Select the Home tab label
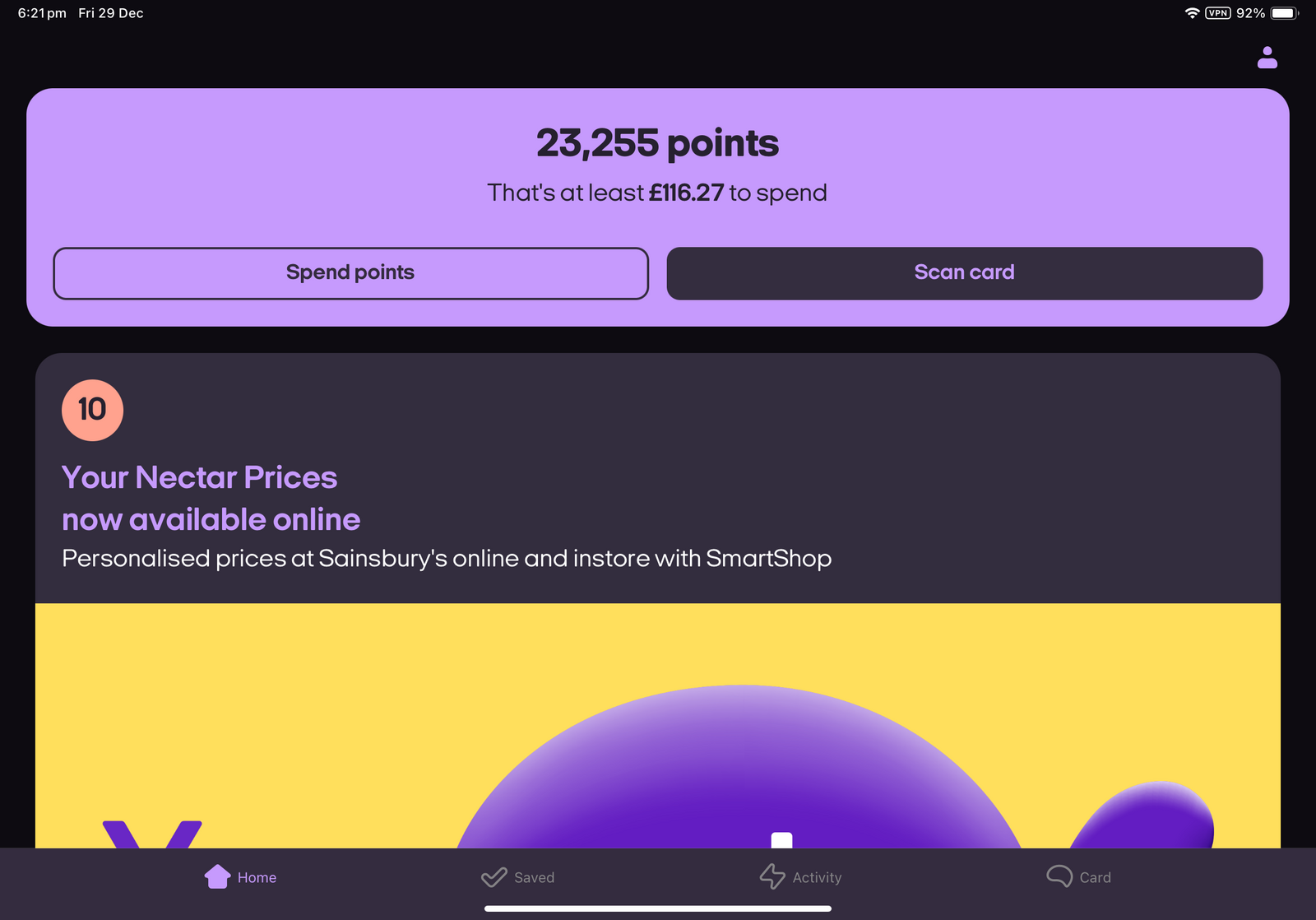 tap(257, 878)
